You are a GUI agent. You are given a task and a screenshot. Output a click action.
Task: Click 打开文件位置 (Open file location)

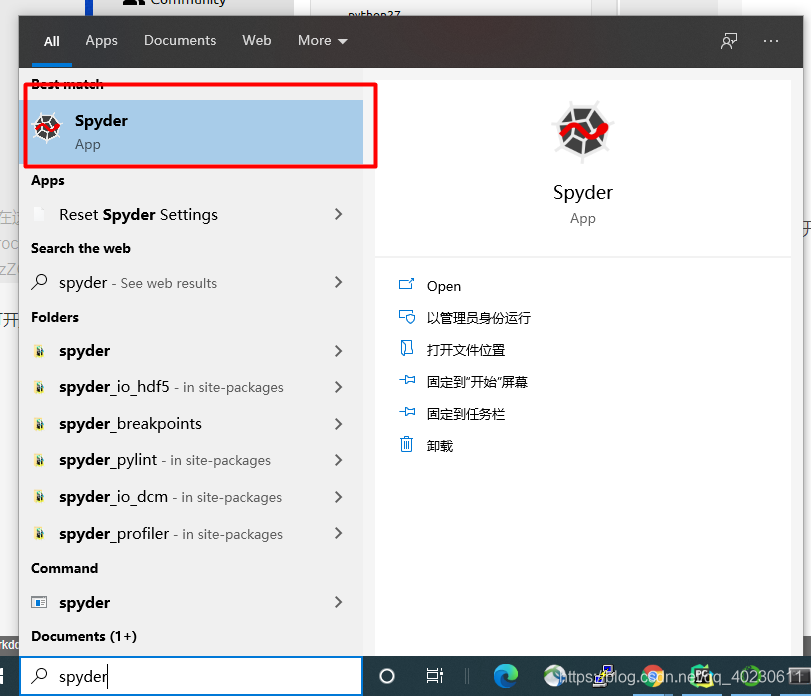tap(466, 350)
